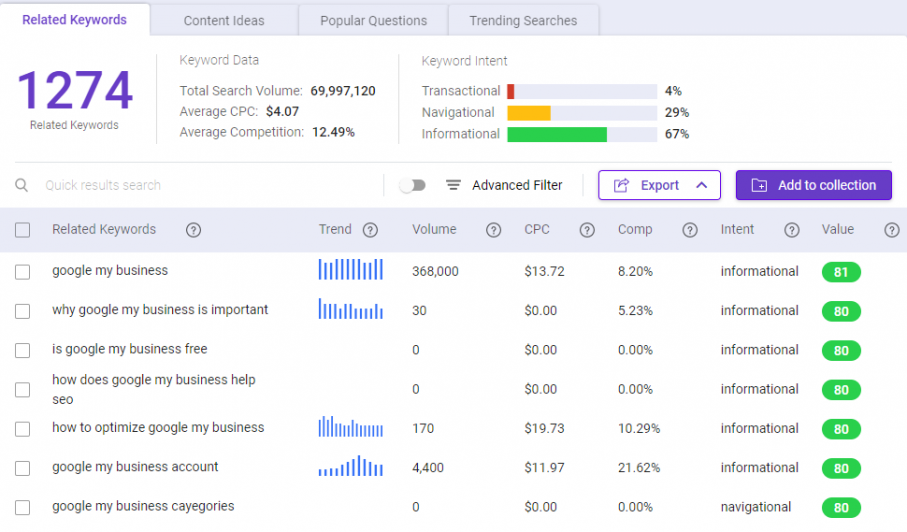Click the green Informational intent bar
The height and width of the screenshot is (532, 907).
[x=557, y=134]
